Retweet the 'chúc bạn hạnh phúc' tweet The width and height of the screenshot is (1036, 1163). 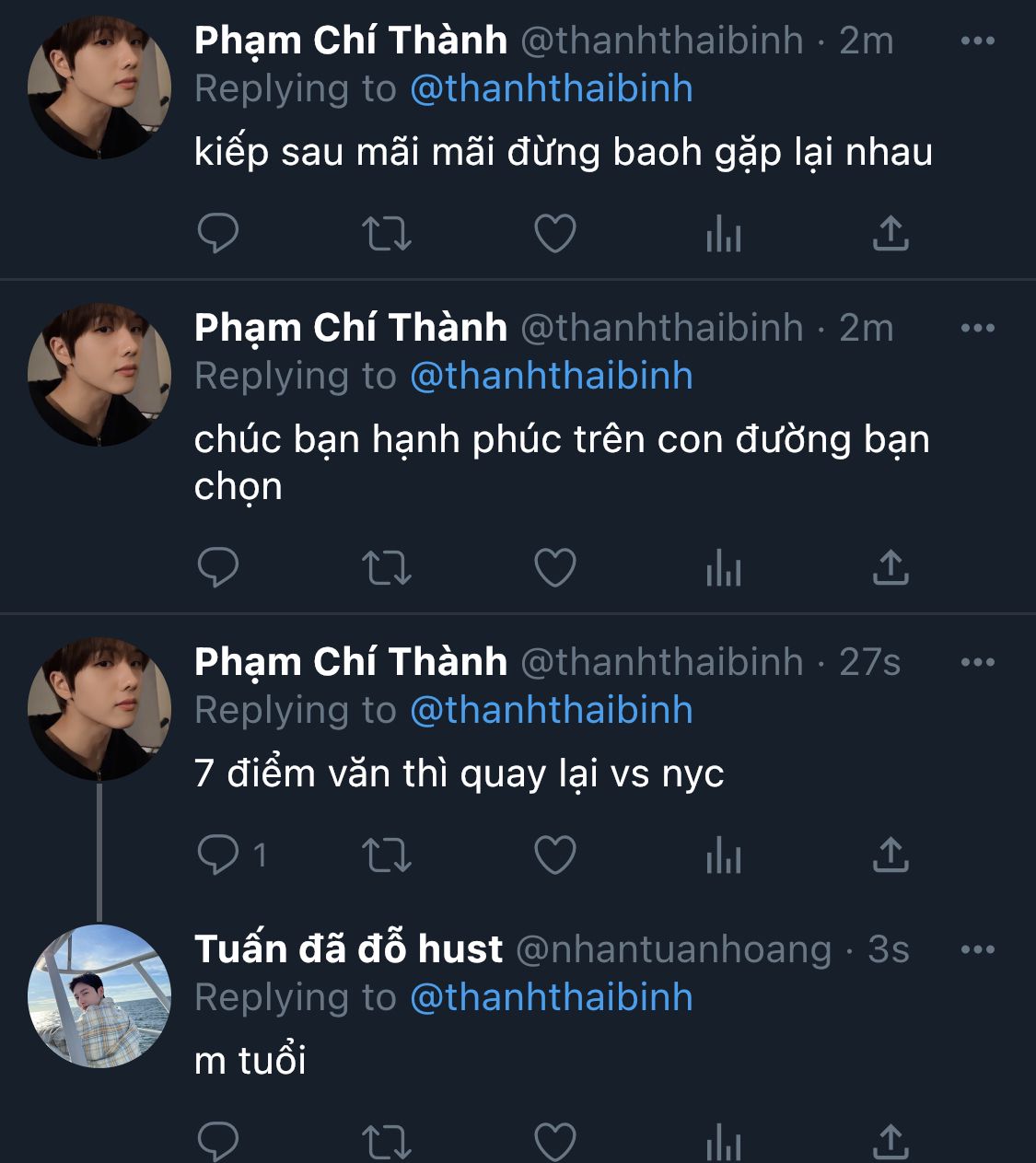[x=386, y=567]
